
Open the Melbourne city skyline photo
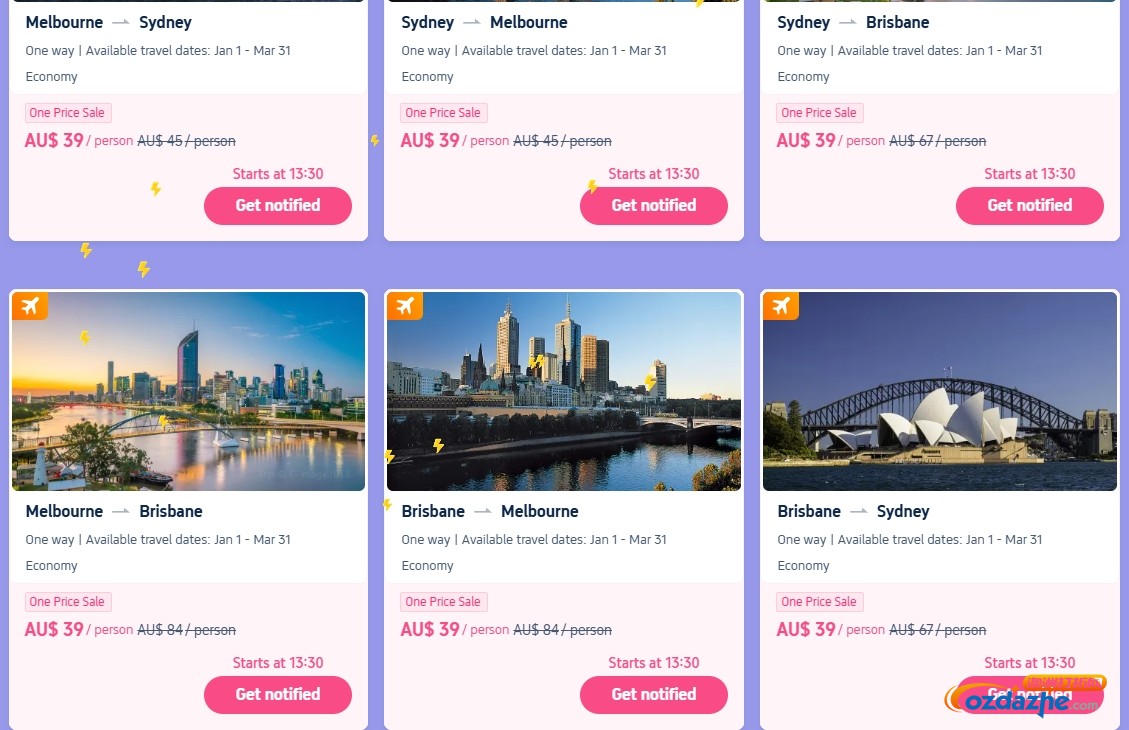point(564,392)
